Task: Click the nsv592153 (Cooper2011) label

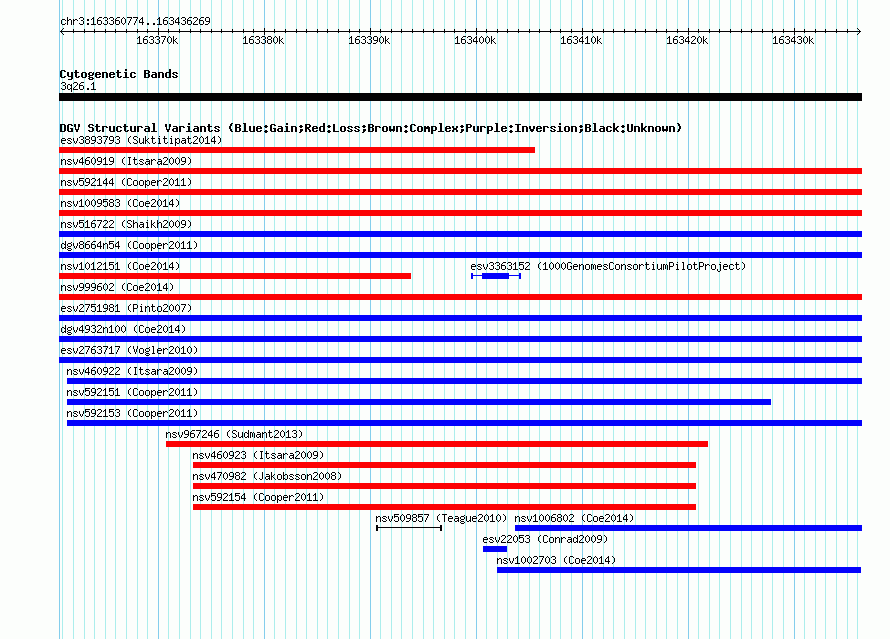Action: pos(132,413)
